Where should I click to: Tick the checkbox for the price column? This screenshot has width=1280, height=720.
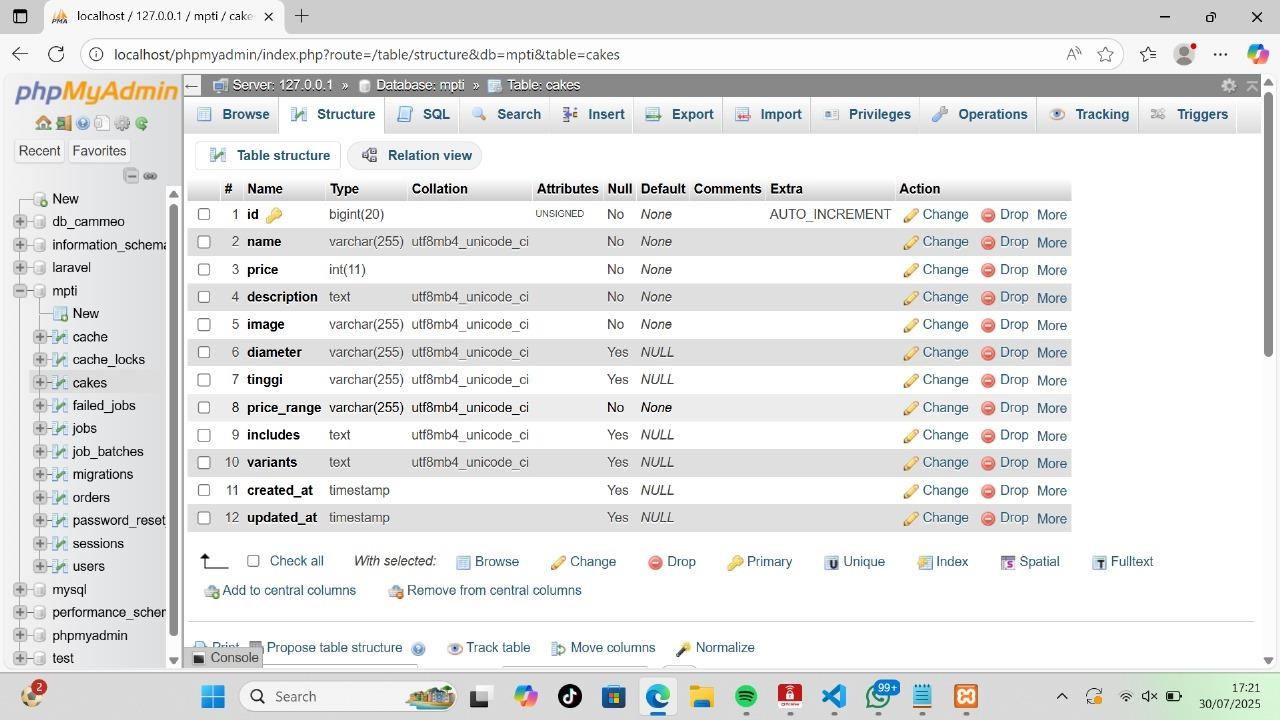pos(204,269)
